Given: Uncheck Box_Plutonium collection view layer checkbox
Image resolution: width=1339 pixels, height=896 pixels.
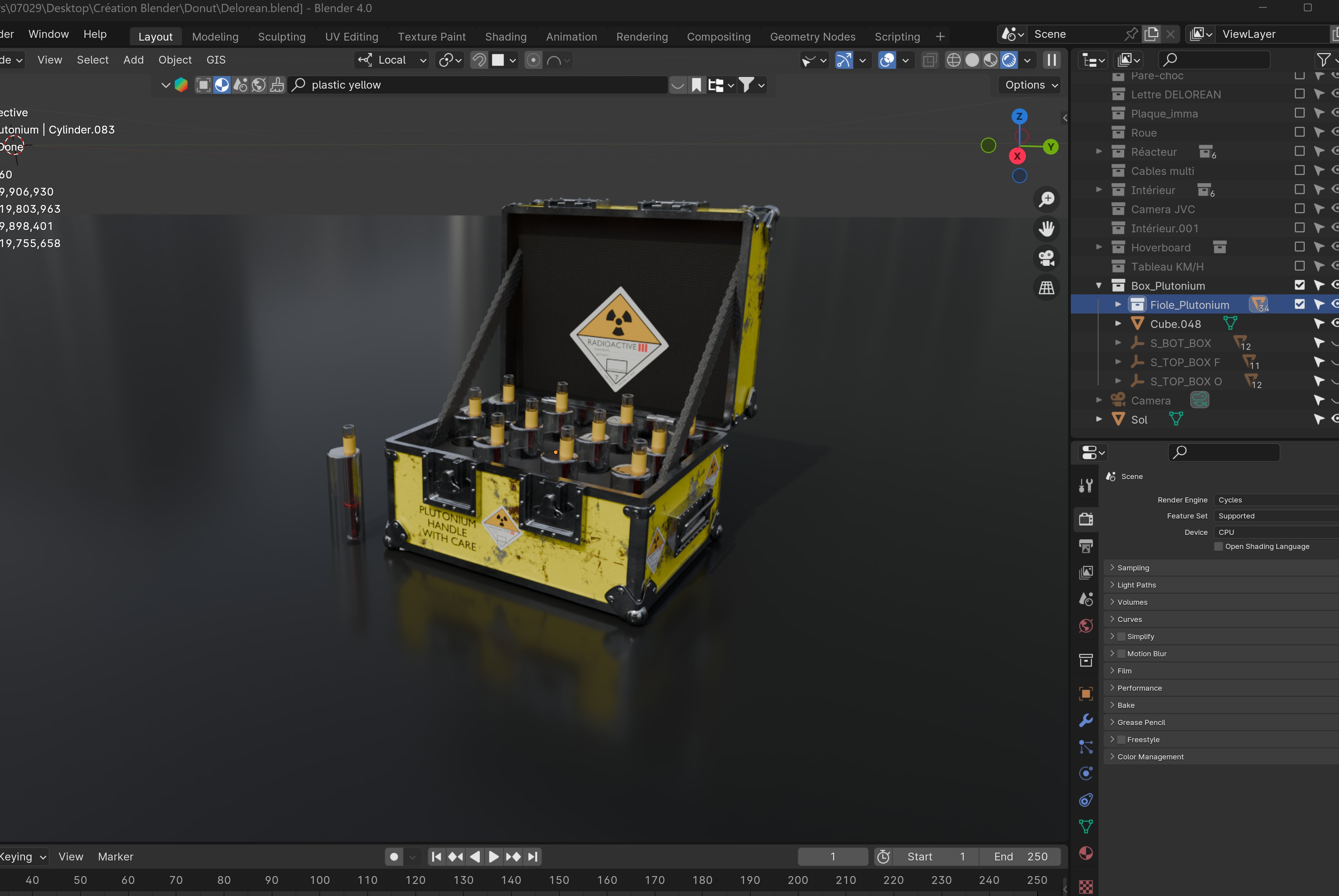Looking at the screenshot, I should 1300,285.
